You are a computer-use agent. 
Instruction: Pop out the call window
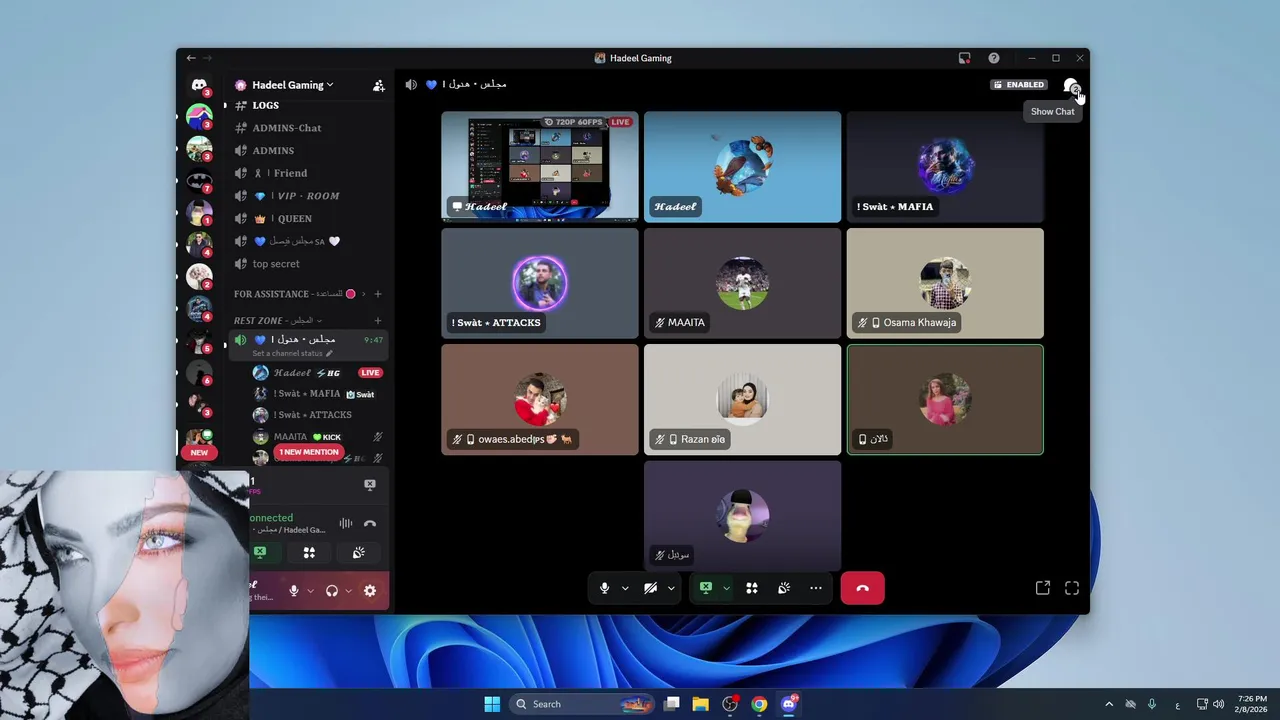[1043, 588]
